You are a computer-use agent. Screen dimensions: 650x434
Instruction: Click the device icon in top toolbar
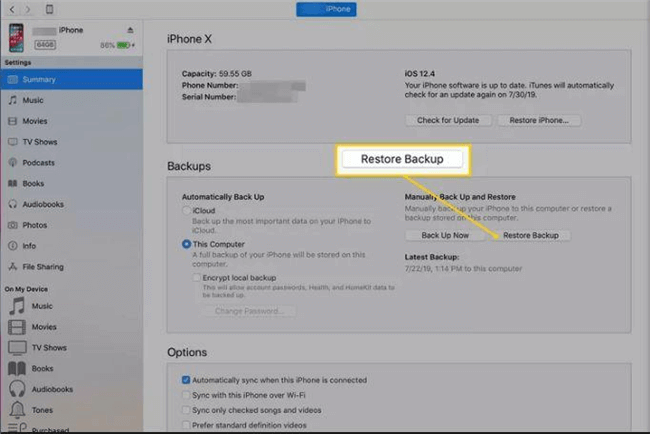49,9
